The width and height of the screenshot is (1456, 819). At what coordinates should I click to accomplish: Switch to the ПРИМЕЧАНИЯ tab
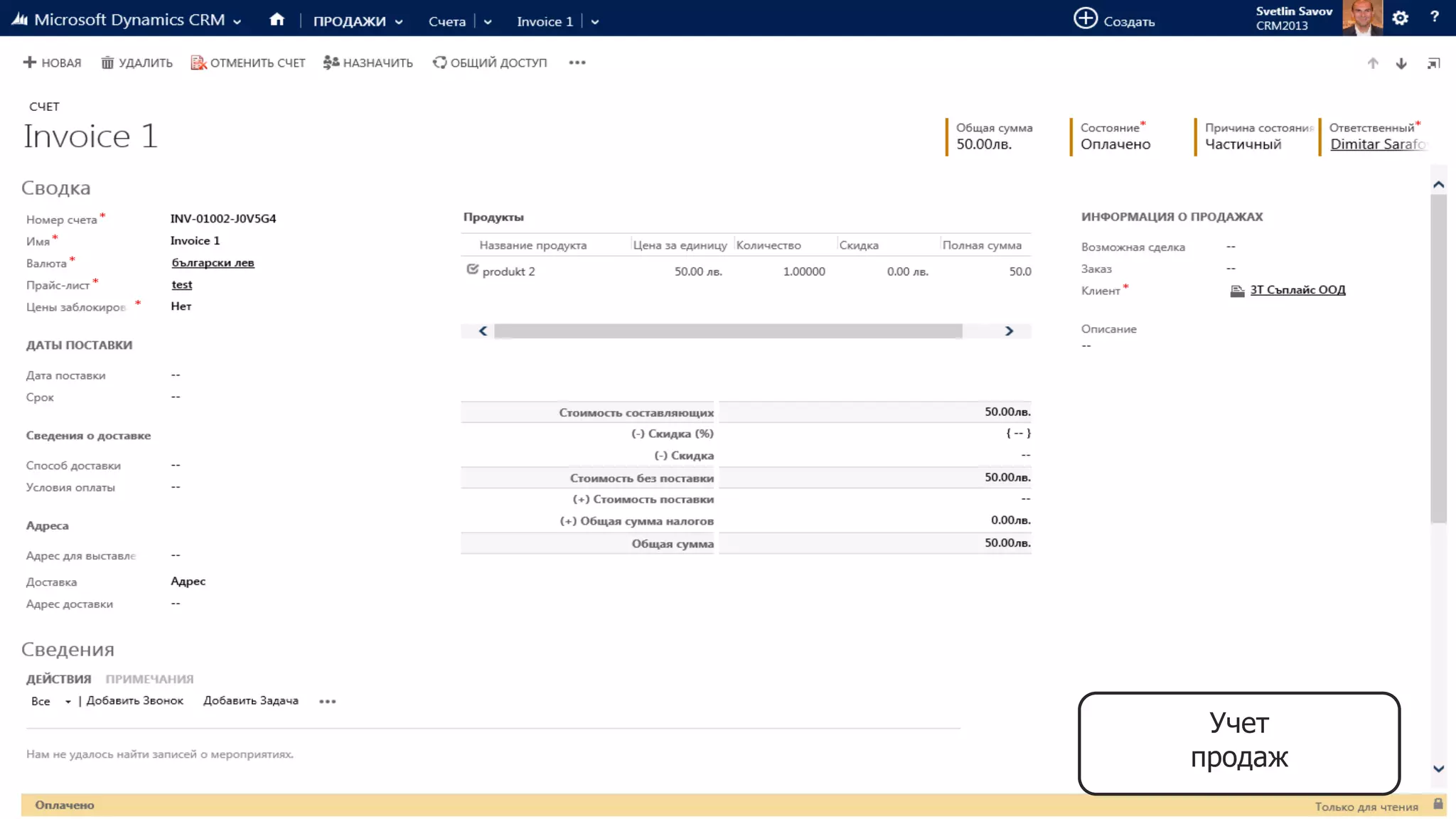click(149, 679)
